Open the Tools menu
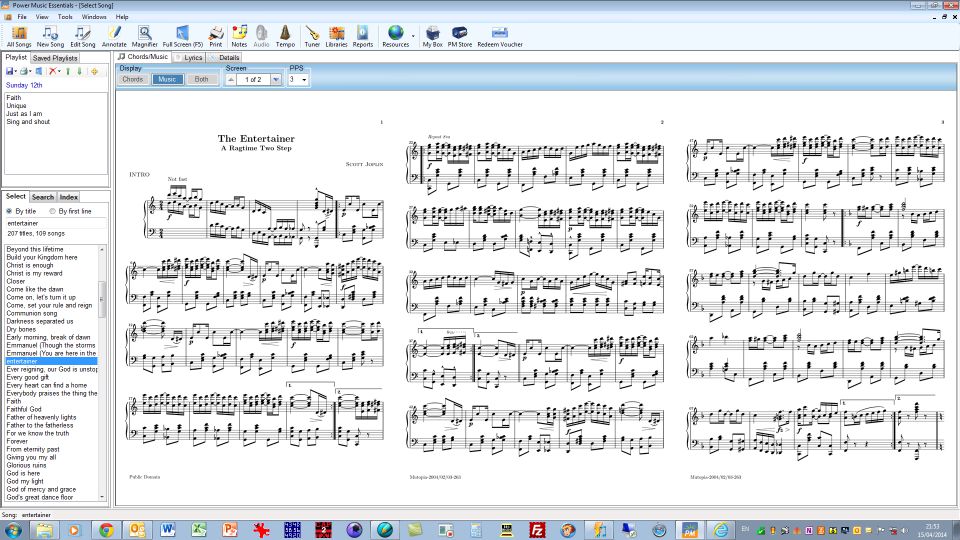The image size is (960, 540). click(x=65, y=17)
